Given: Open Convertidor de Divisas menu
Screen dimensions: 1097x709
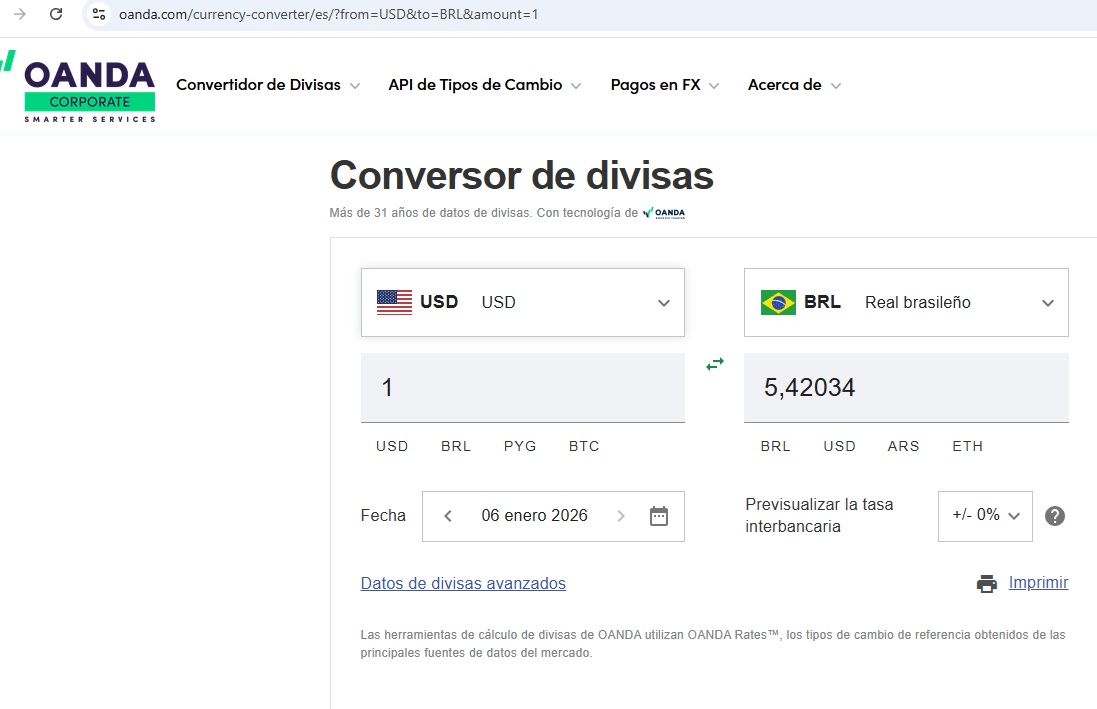Looking at the screenshot, I should click(267, 85).
